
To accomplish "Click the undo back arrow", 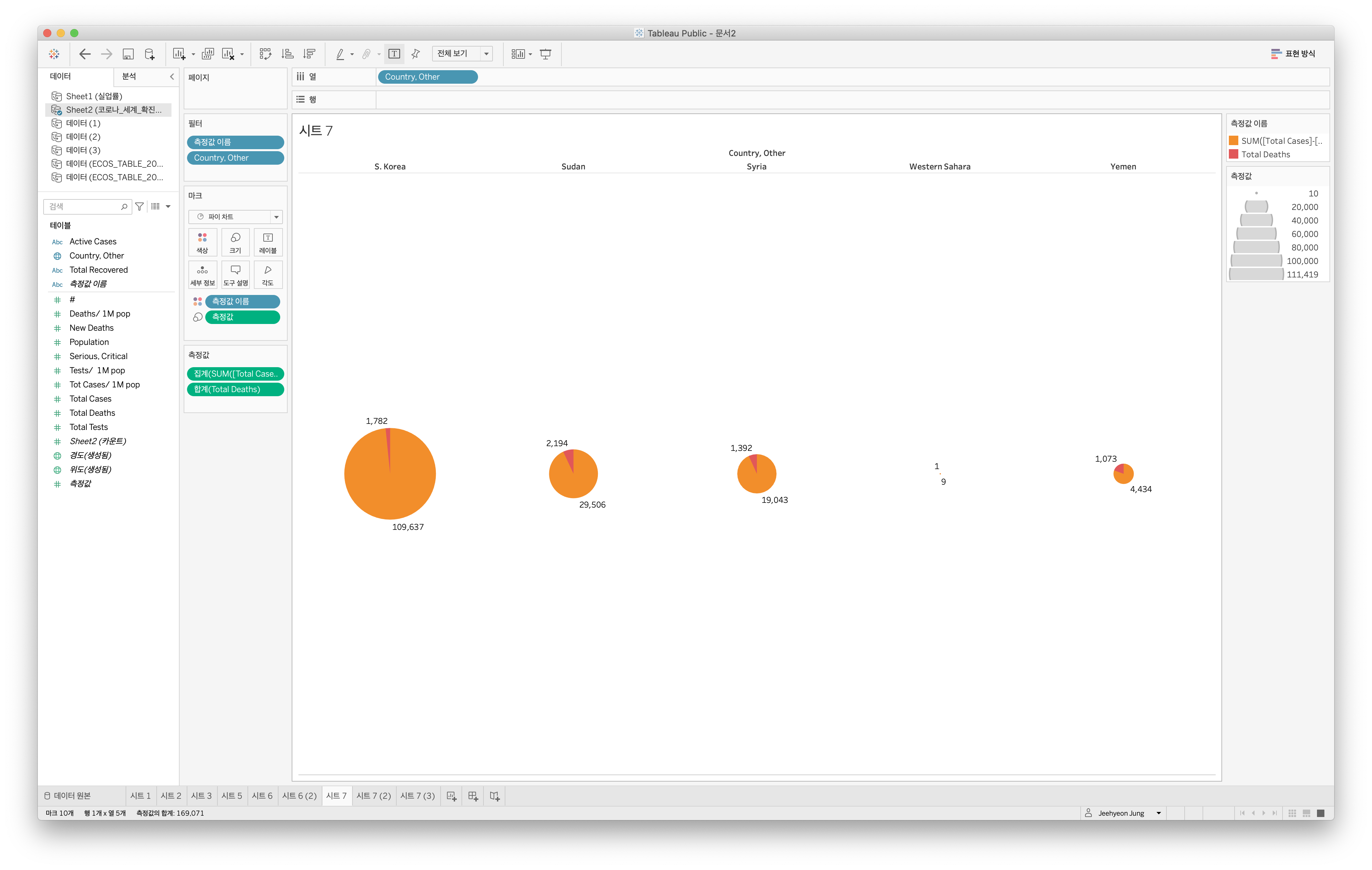I will (85, 54).
